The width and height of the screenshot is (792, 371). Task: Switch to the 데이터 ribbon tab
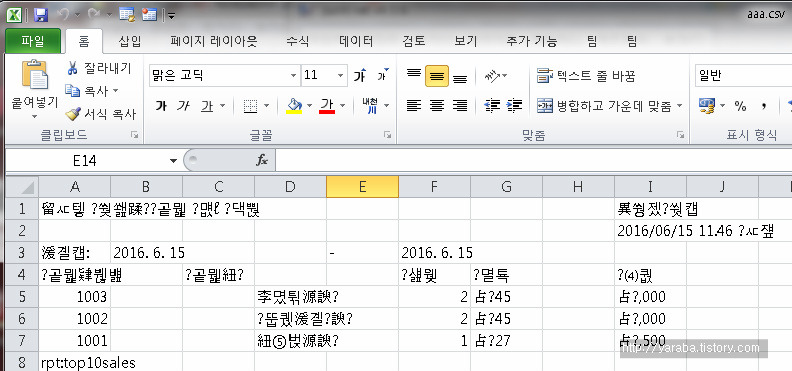tap(356, 41)
